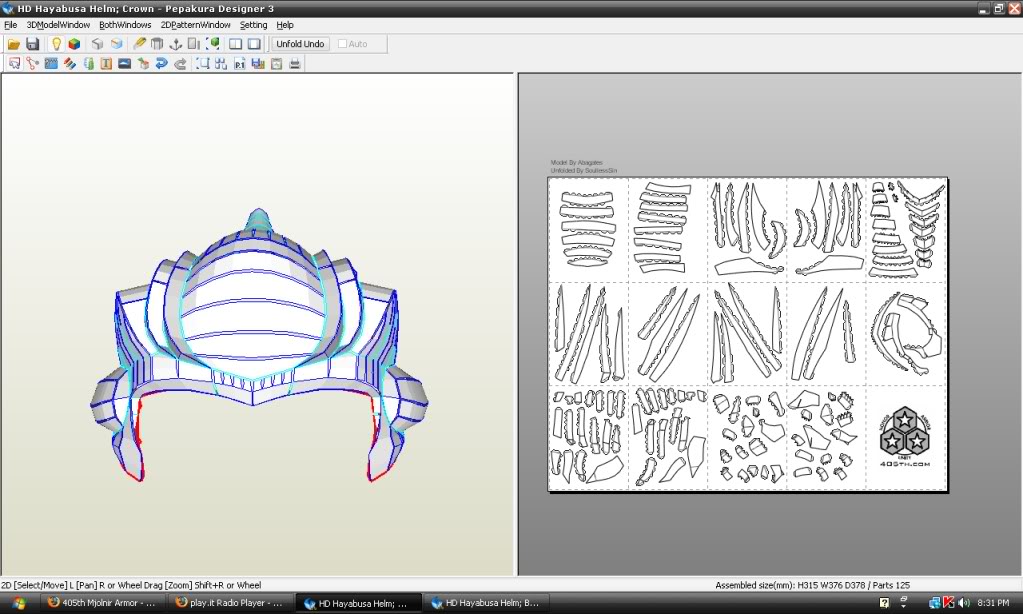Click the 'Model By' text above pattern sheet
The image size is (1023, 614).
[577, 162]
